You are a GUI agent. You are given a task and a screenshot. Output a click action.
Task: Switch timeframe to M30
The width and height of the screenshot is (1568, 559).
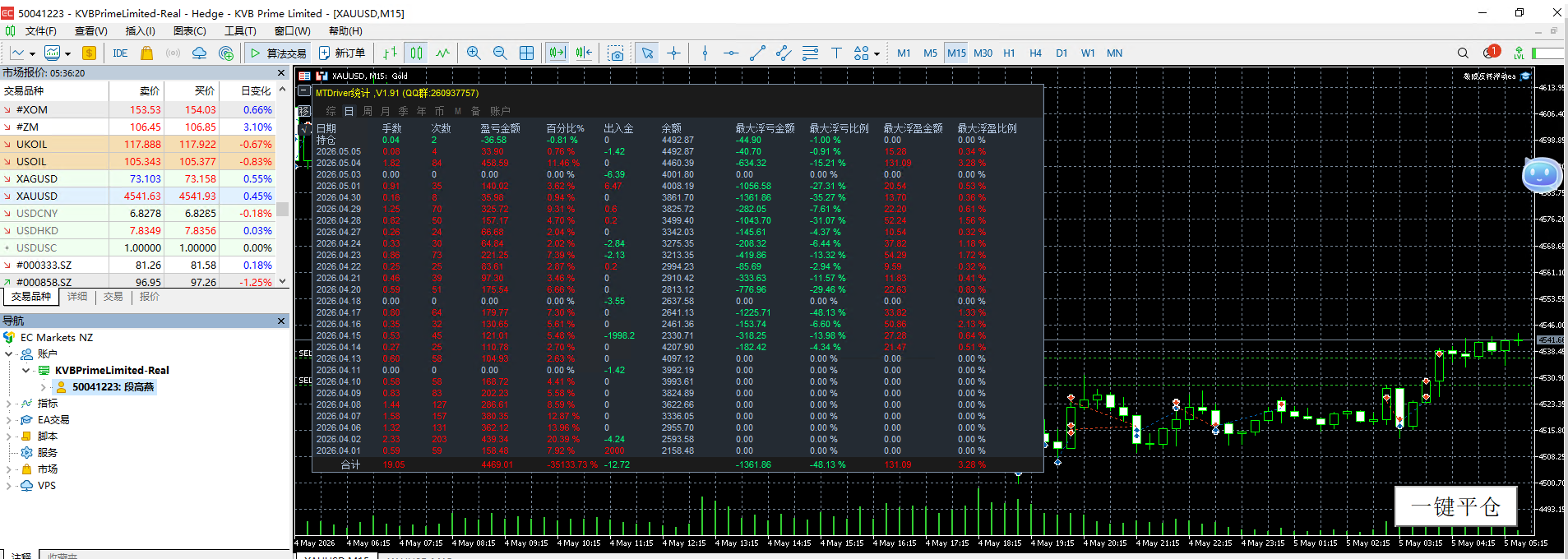coord(983,53)
